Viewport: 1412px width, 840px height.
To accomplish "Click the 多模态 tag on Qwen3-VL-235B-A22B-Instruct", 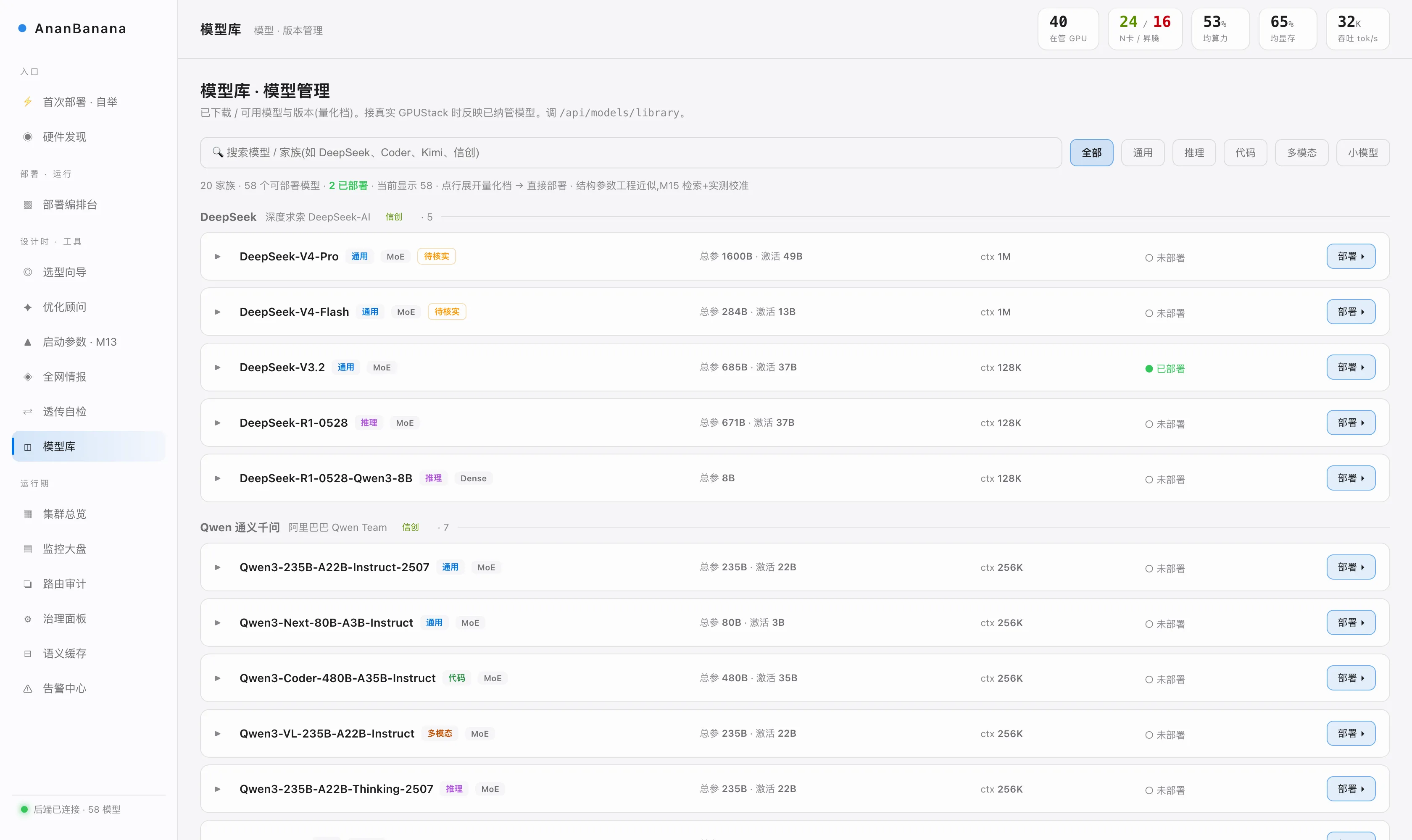I will coord(440,734).
